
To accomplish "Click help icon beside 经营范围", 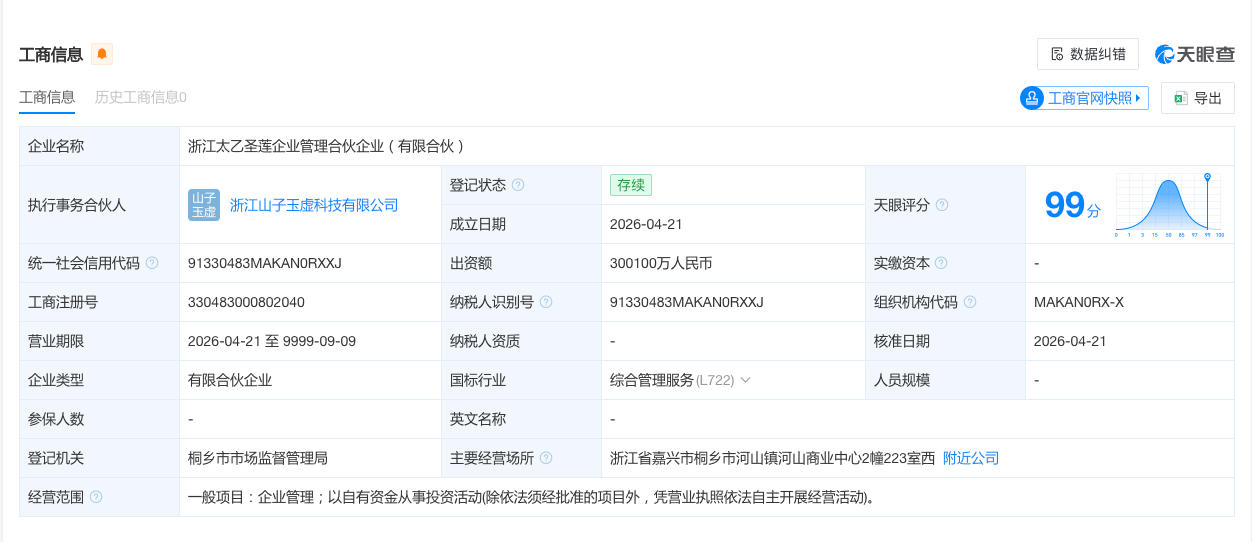I will click(x=96, y=497).
